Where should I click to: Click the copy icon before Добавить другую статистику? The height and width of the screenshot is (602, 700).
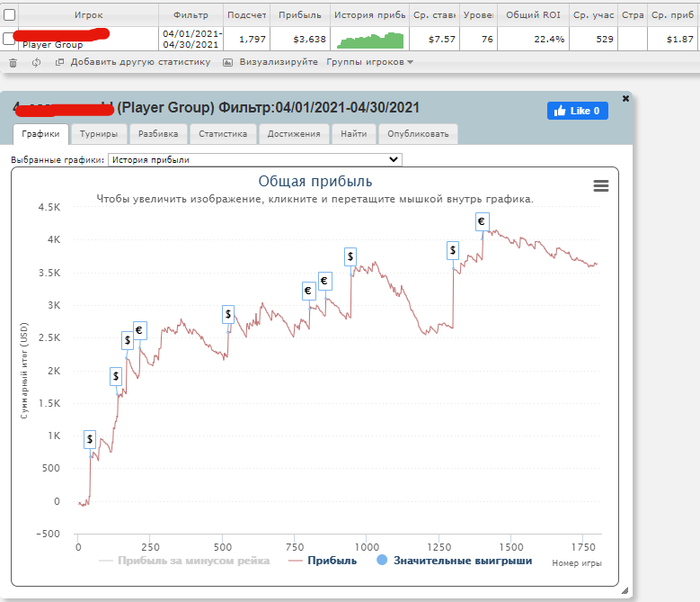coord(59,62)
